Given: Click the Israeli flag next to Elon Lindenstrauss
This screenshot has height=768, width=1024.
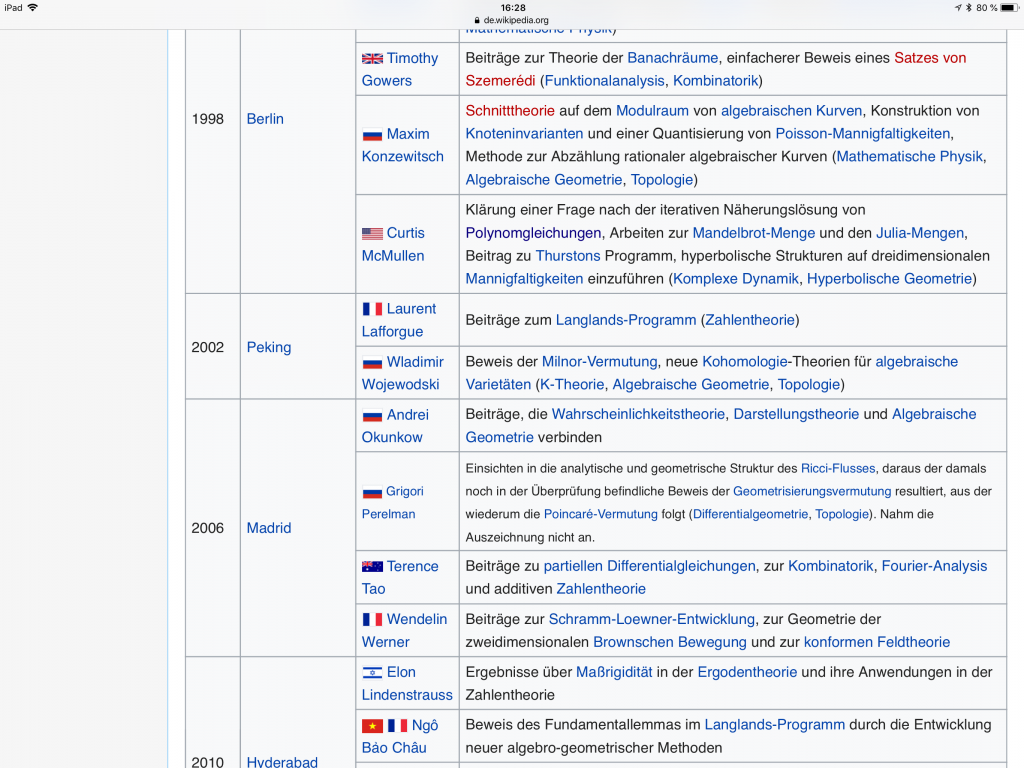Looking at the screenshot, I should [x=372, y=672].
